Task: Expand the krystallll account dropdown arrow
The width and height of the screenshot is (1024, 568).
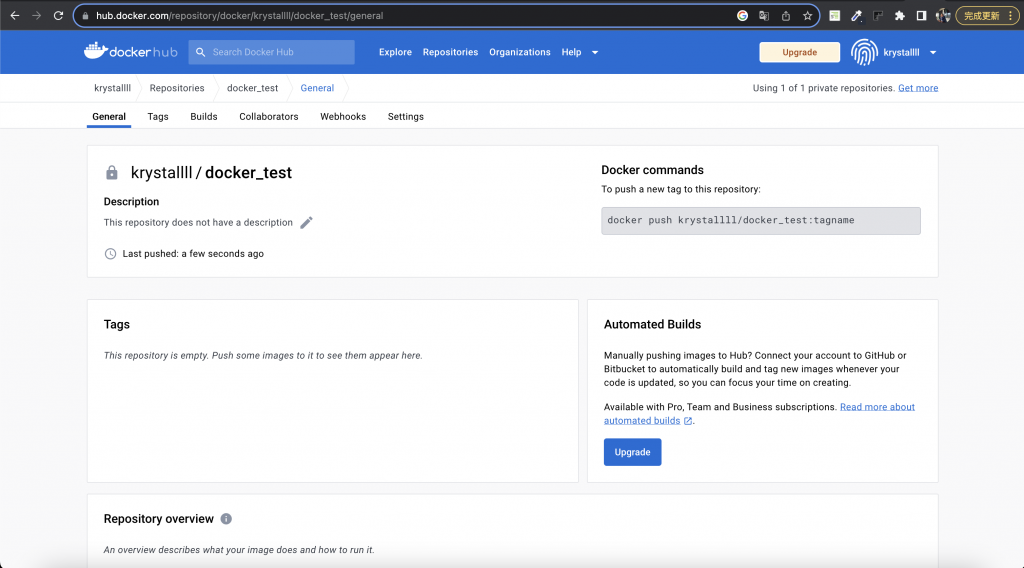Action: [x=933, y=52]
